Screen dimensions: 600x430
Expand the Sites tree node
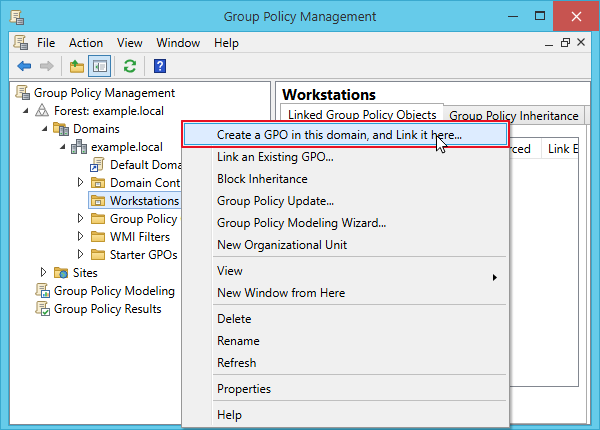coord(43,272)
